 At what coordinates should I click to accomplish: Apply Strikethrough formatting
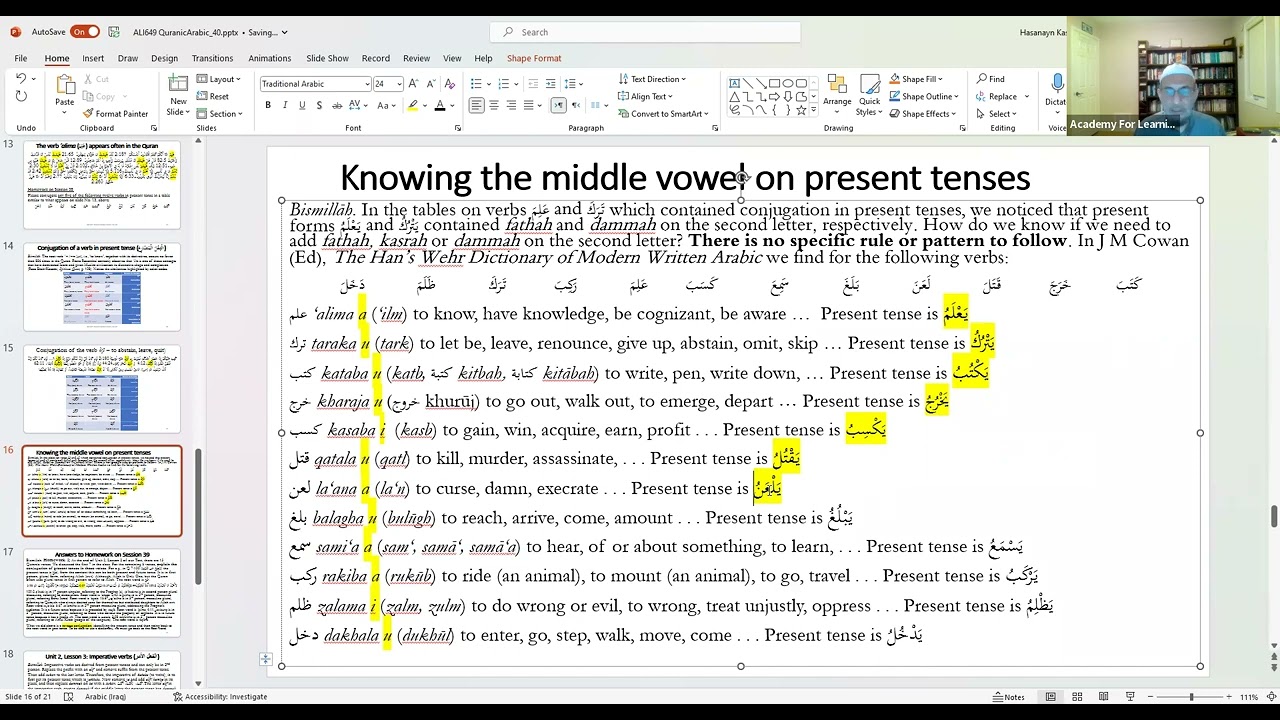point(336,105)
